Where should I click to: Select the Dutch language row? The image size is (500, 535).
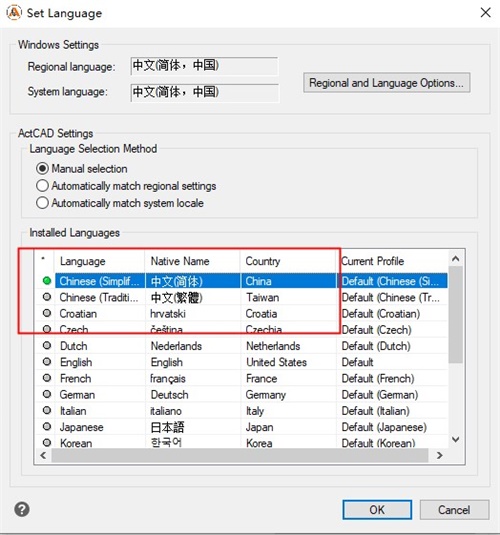coord(242,346)
